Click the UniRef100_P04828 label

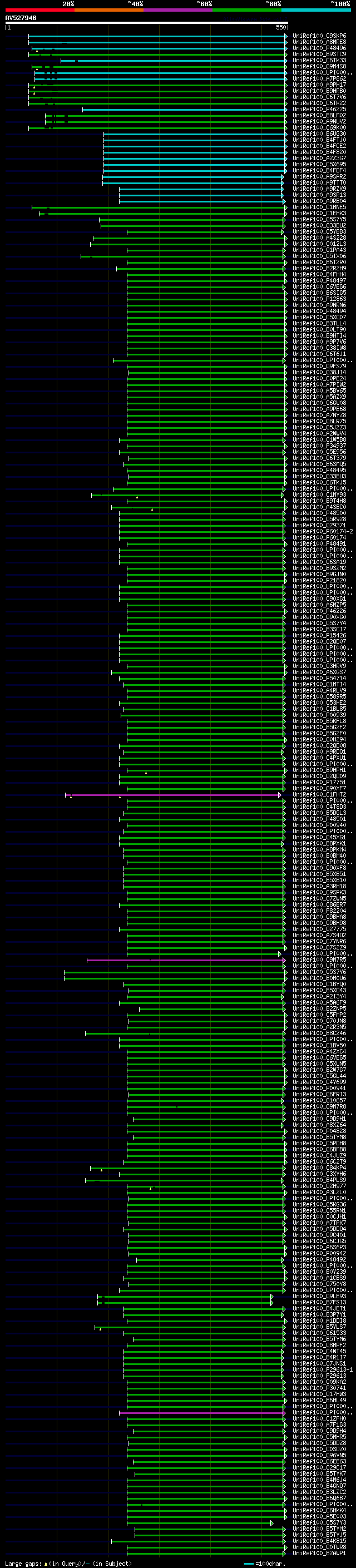click(x=319, y=1131)
